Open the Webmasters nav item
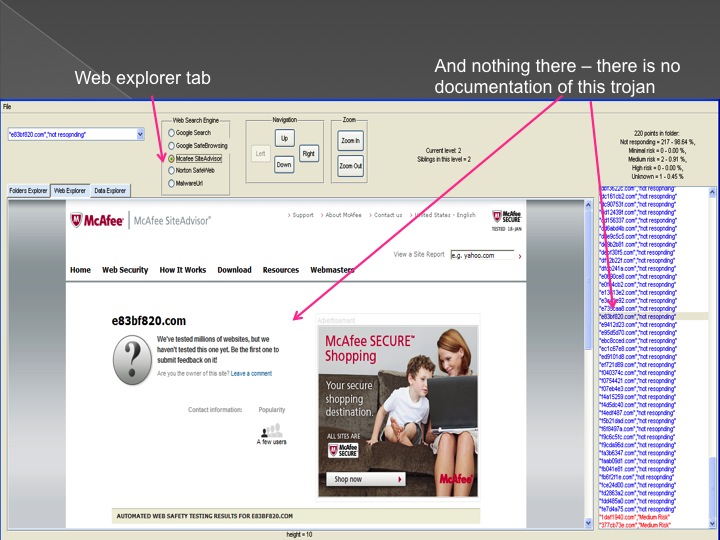Screen dimensions: 720x540 (332, 270)
